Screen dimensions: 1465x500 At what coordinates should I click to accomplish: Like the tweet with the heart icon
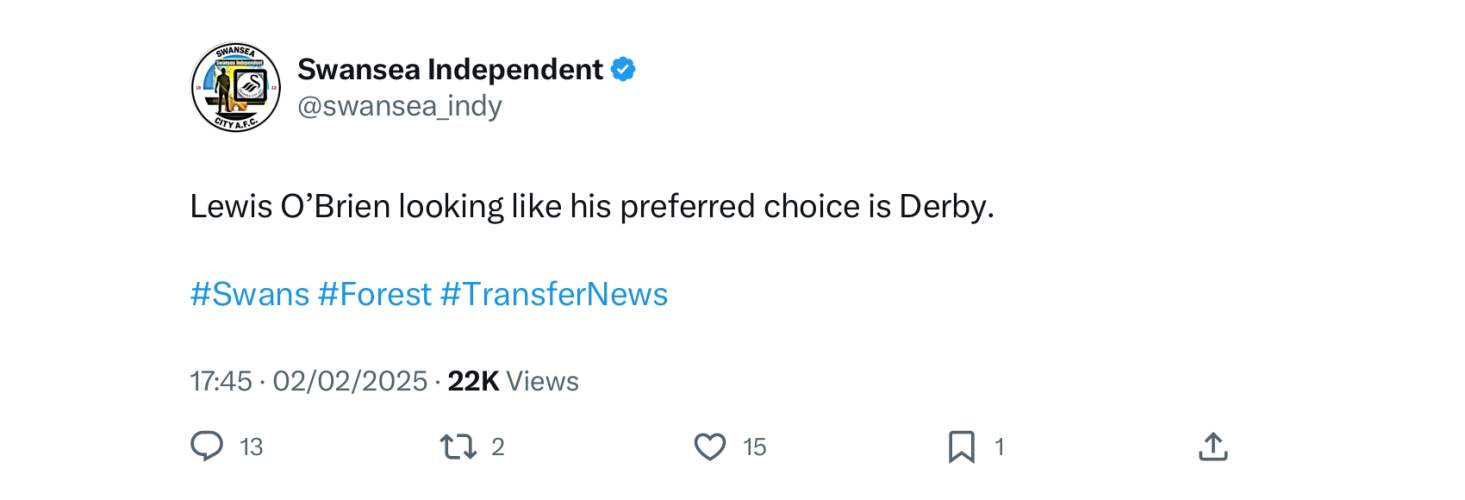709,446
